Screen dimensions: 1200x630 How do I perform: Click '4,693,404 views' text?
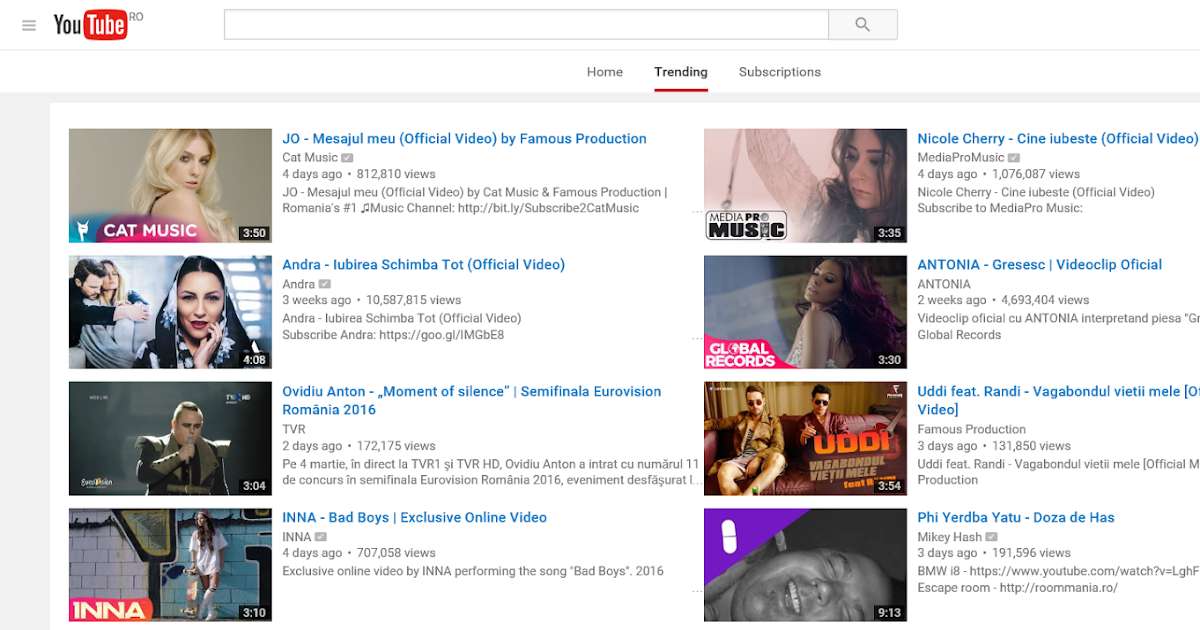(1045, 300)
